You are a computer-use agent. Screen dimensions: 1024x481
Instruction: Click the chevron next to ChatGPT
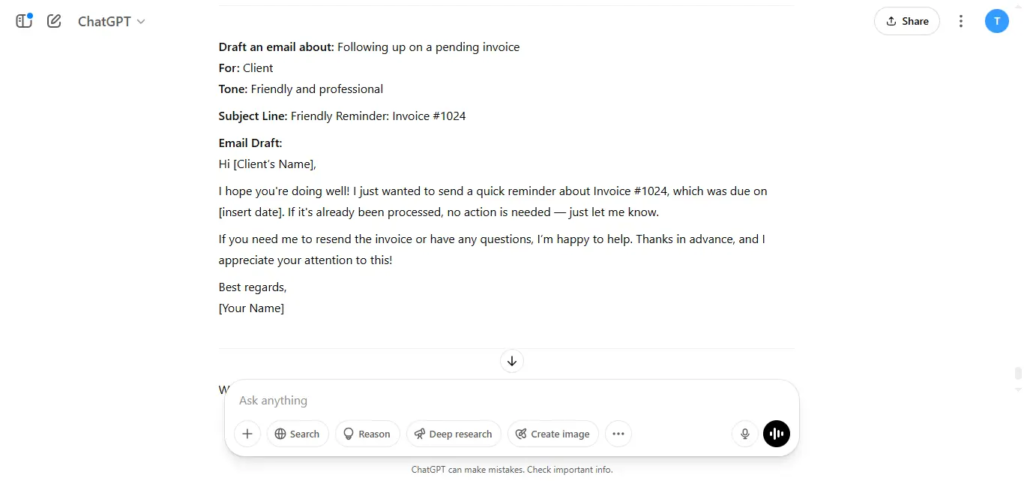tap(141, 22)
